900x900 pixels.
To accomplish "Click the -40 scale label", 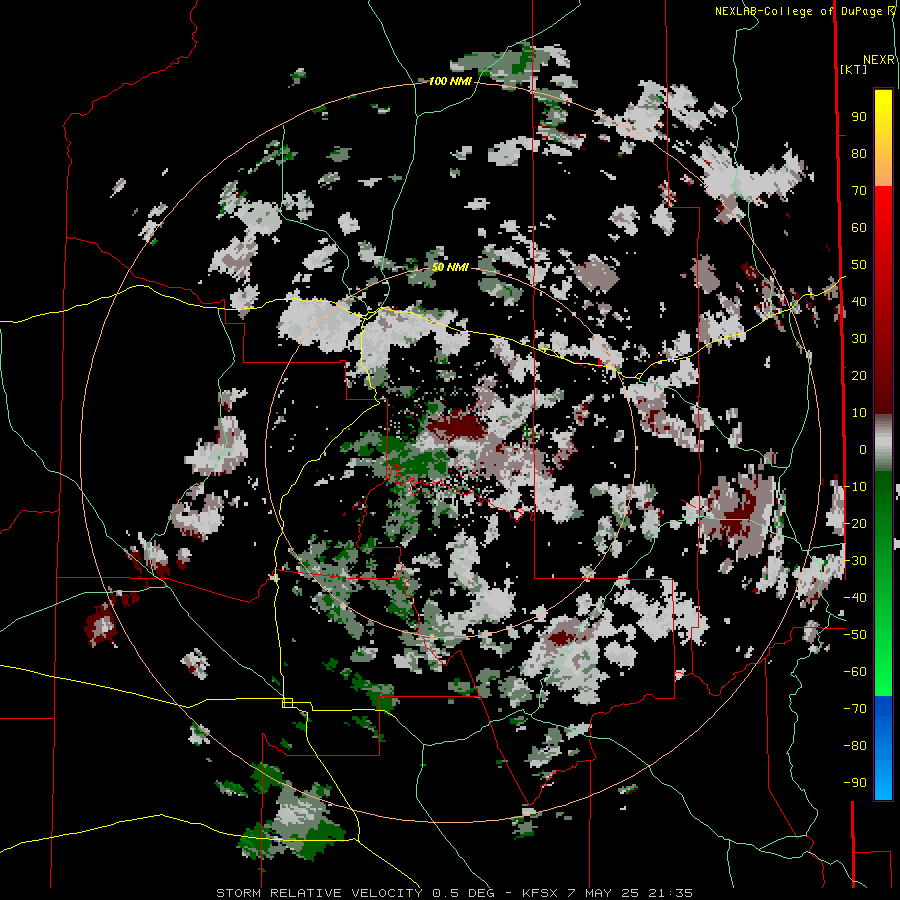I will click(855, 598).
